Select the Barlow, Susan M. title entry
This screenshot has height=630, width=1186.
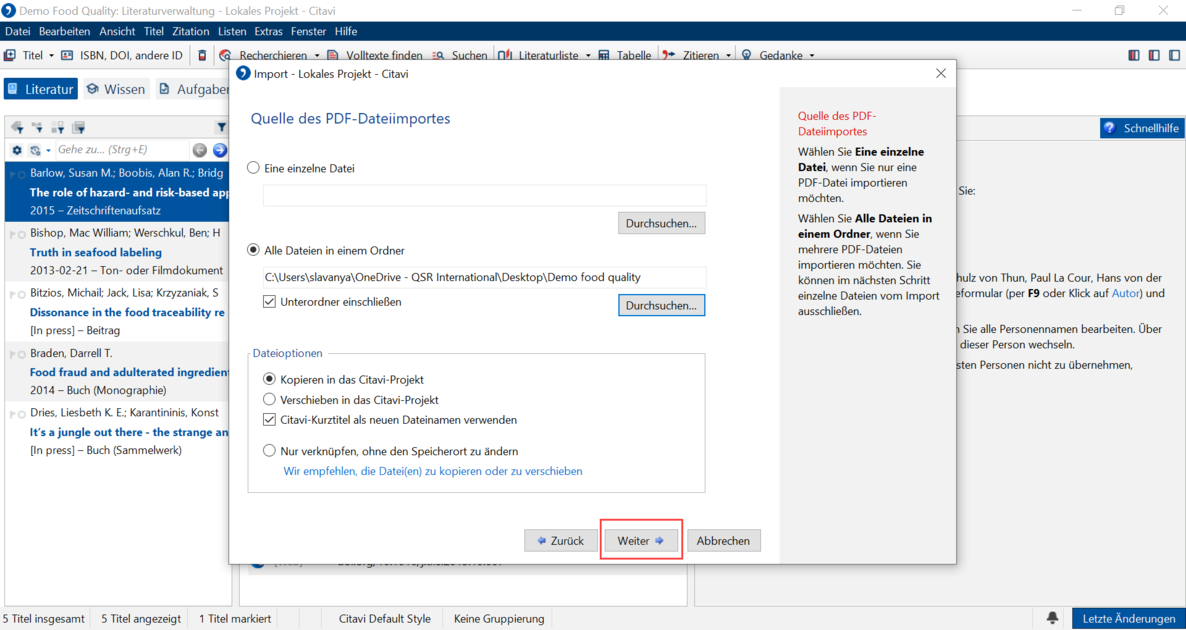[118, 191]
